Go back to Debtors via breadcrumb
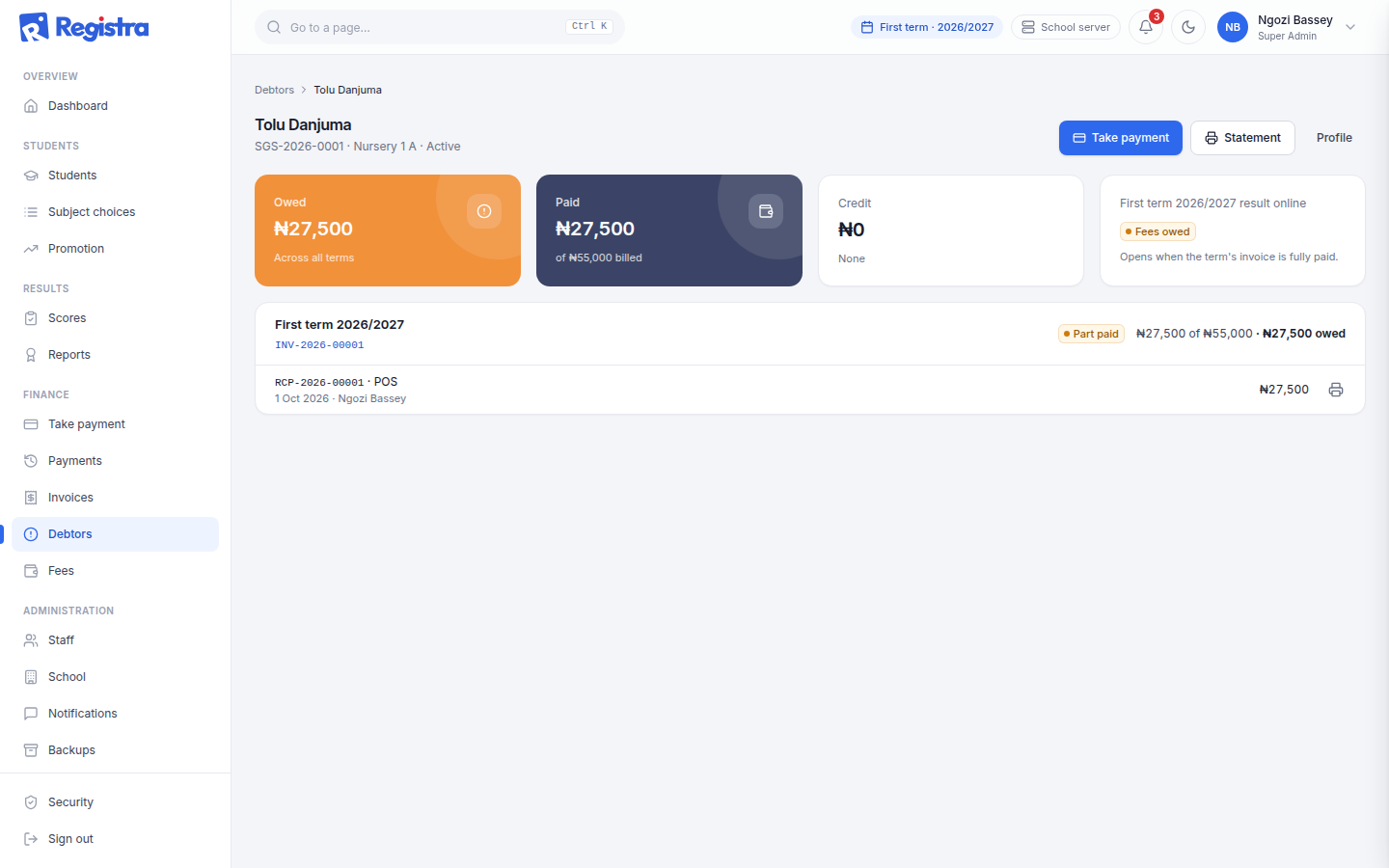 [x=274, y=90]
